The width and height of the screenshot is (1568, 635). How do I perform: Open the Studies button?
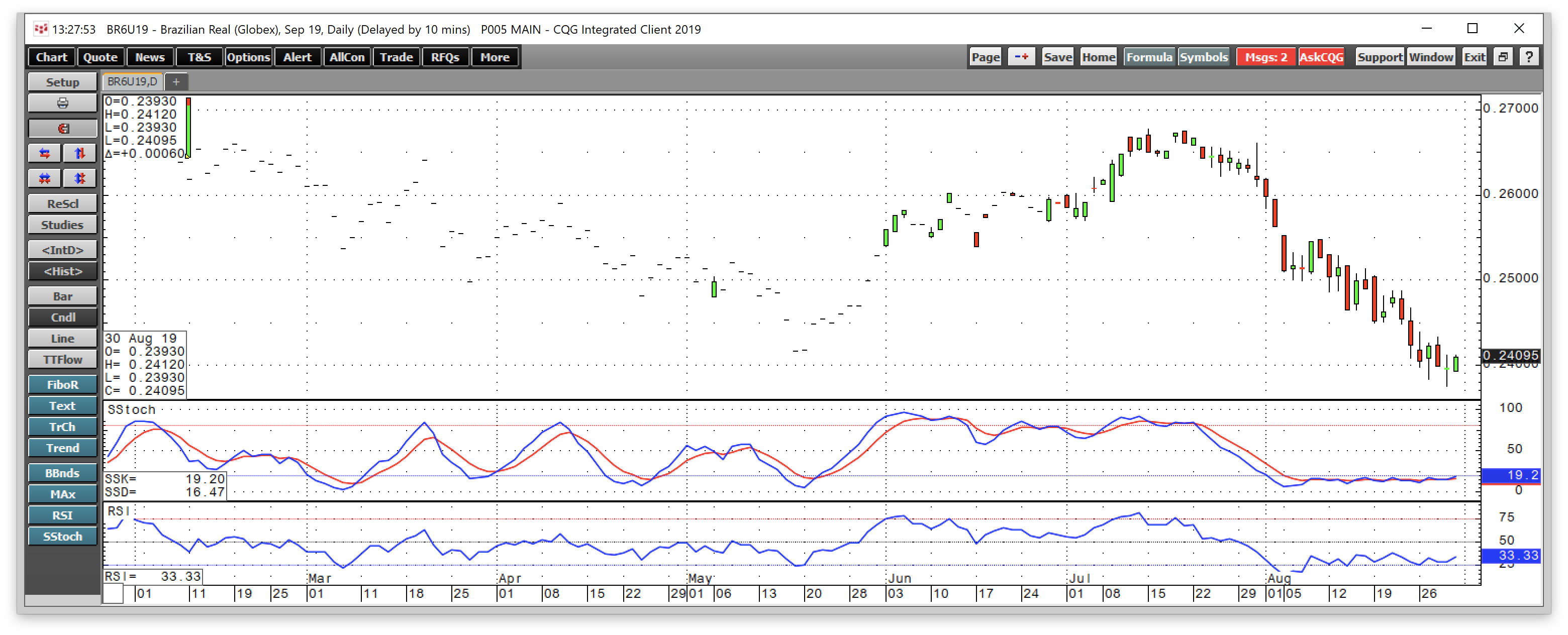62,225
